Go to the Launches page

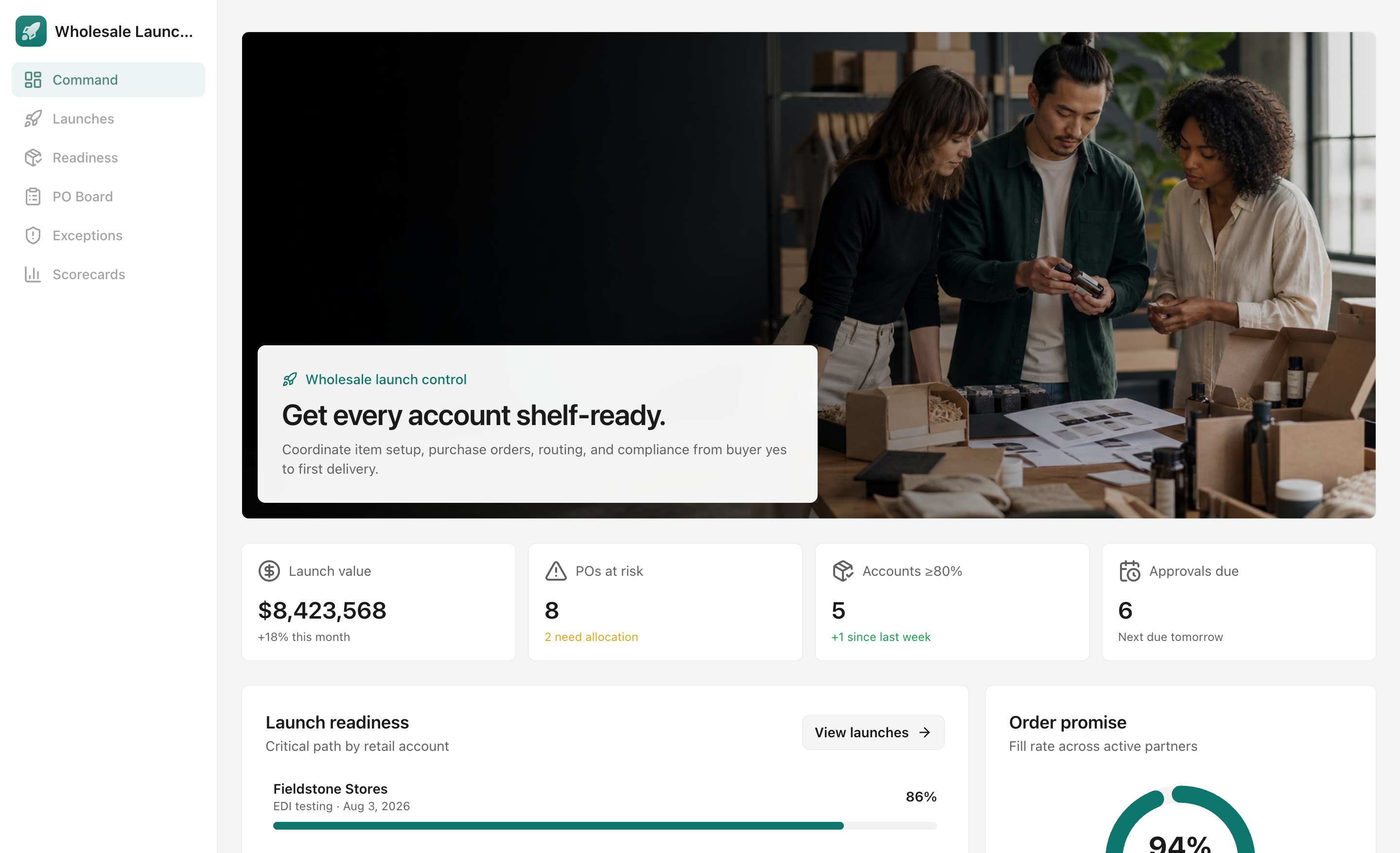(108, 119)
